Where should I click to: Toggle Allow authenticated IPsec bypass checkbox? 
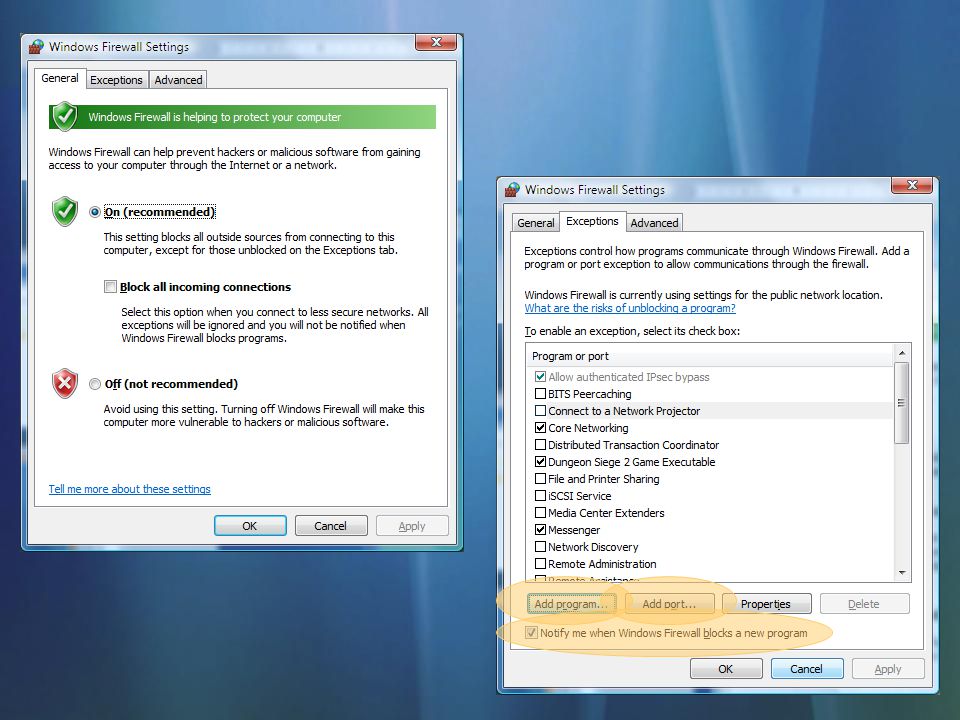540,377
